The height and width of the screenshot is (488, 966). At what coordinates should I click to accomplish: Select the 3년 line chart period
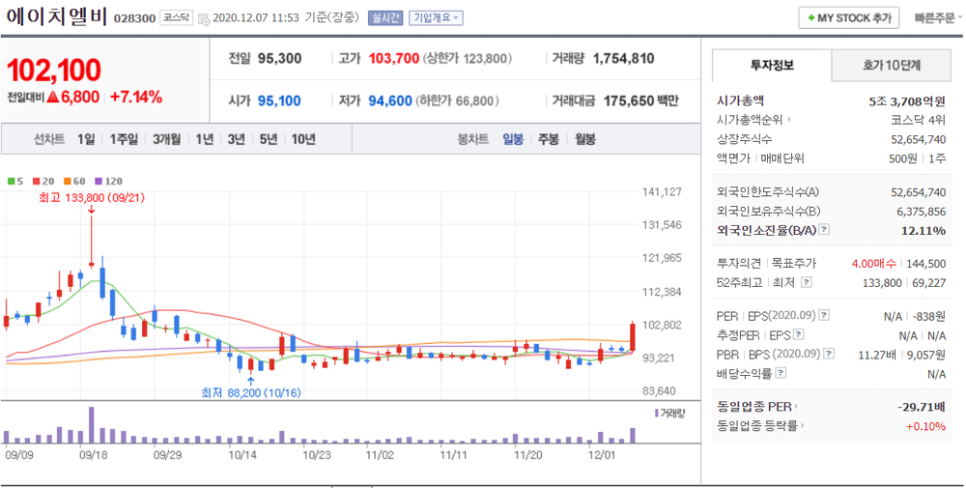coord(236,139)
